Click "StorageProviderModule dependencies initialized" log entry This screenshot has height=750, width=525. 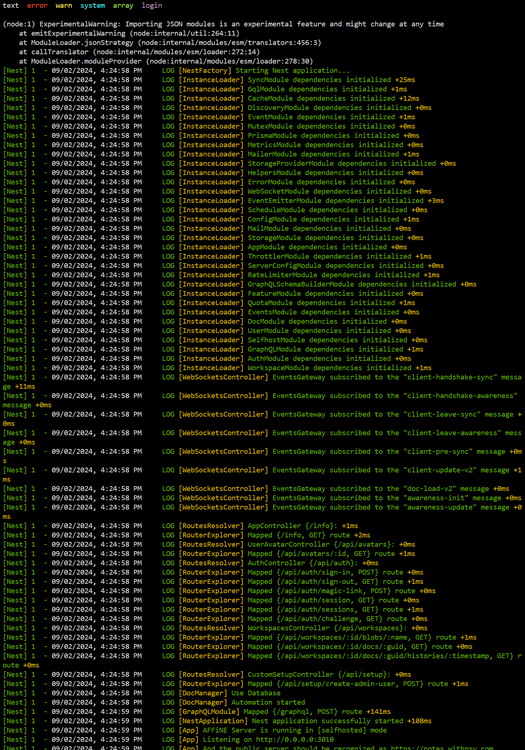point(351,164)
